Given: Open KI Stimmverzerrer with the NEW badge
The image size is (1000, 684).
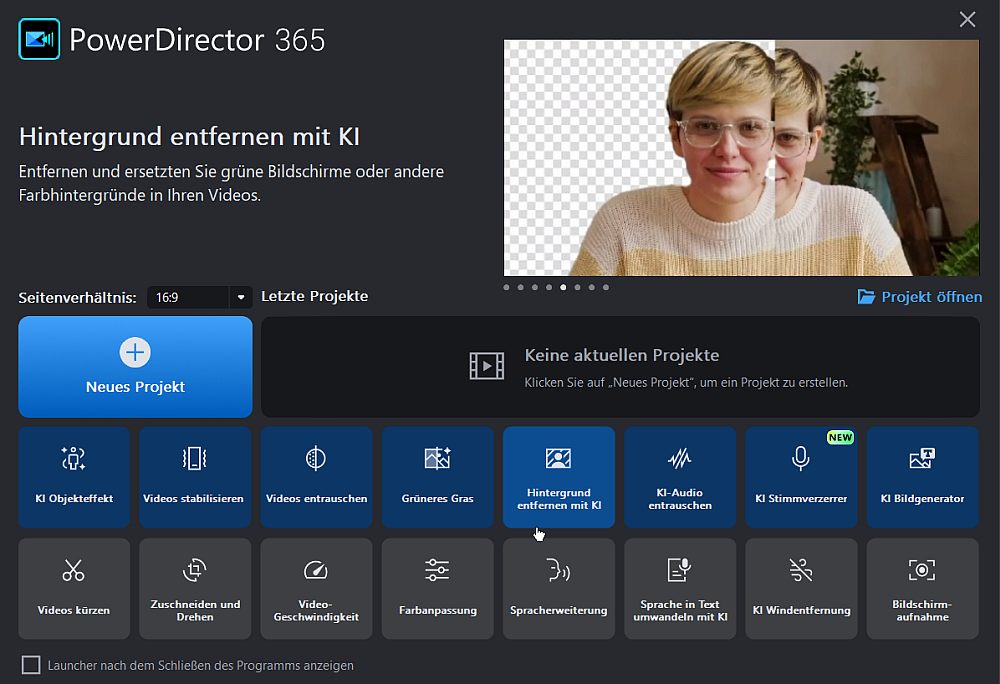Looking at the screenshot, I should pos(801,477).
